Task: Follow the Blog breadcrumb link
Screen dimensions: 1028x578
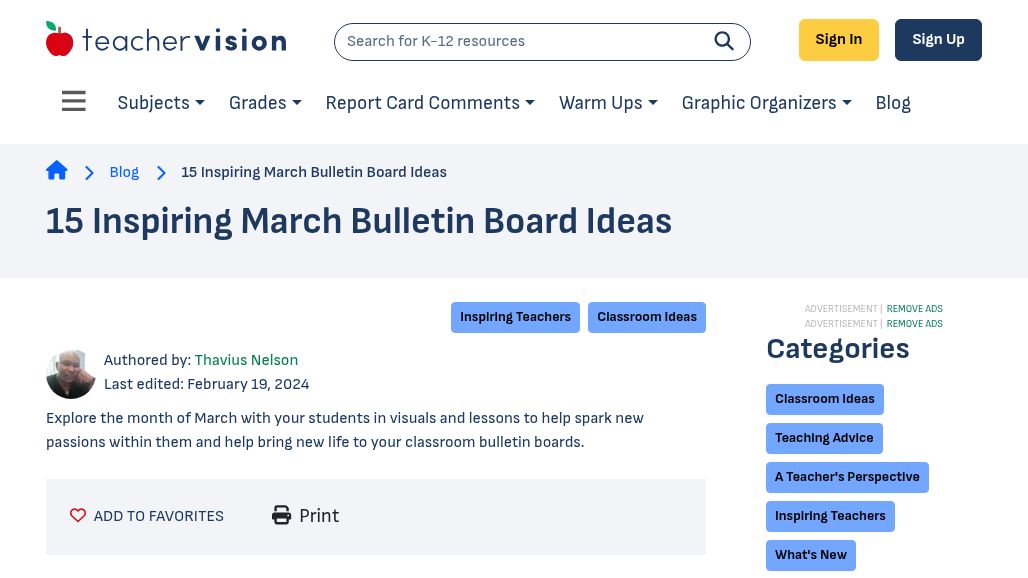Action: point(124,172)
